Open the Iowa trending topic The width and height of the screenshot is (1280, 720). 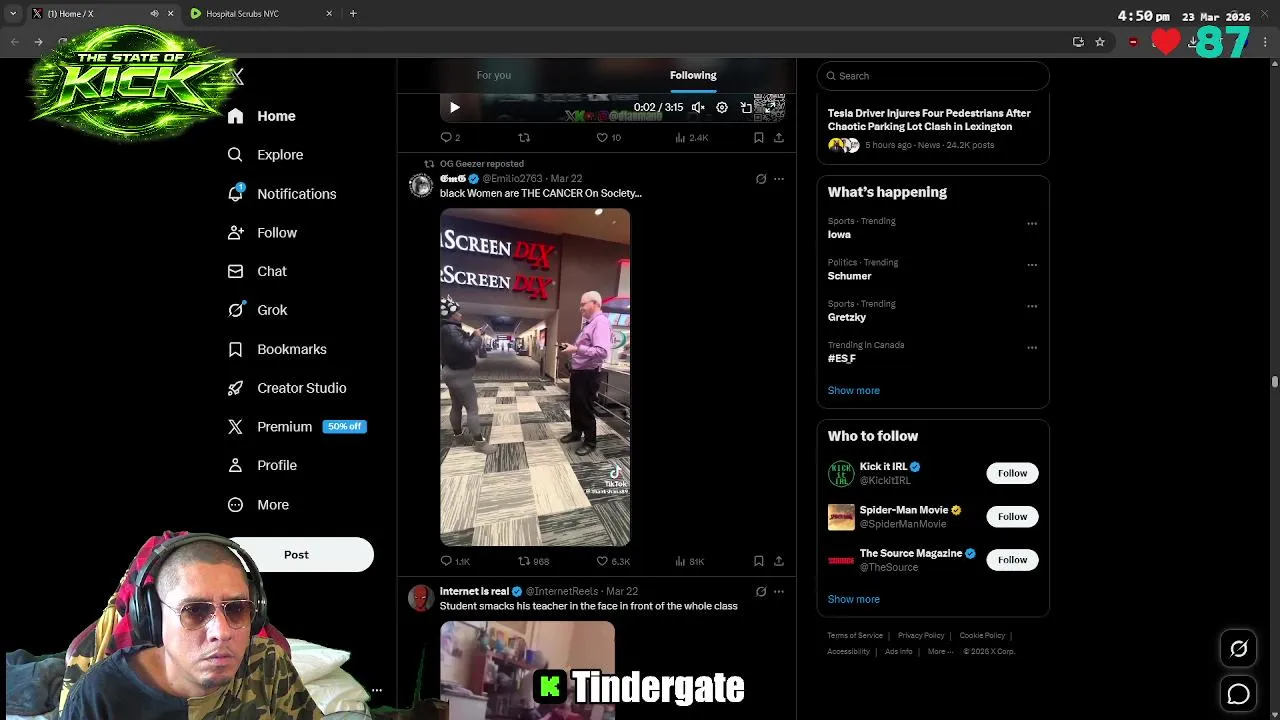coord(933,228)
